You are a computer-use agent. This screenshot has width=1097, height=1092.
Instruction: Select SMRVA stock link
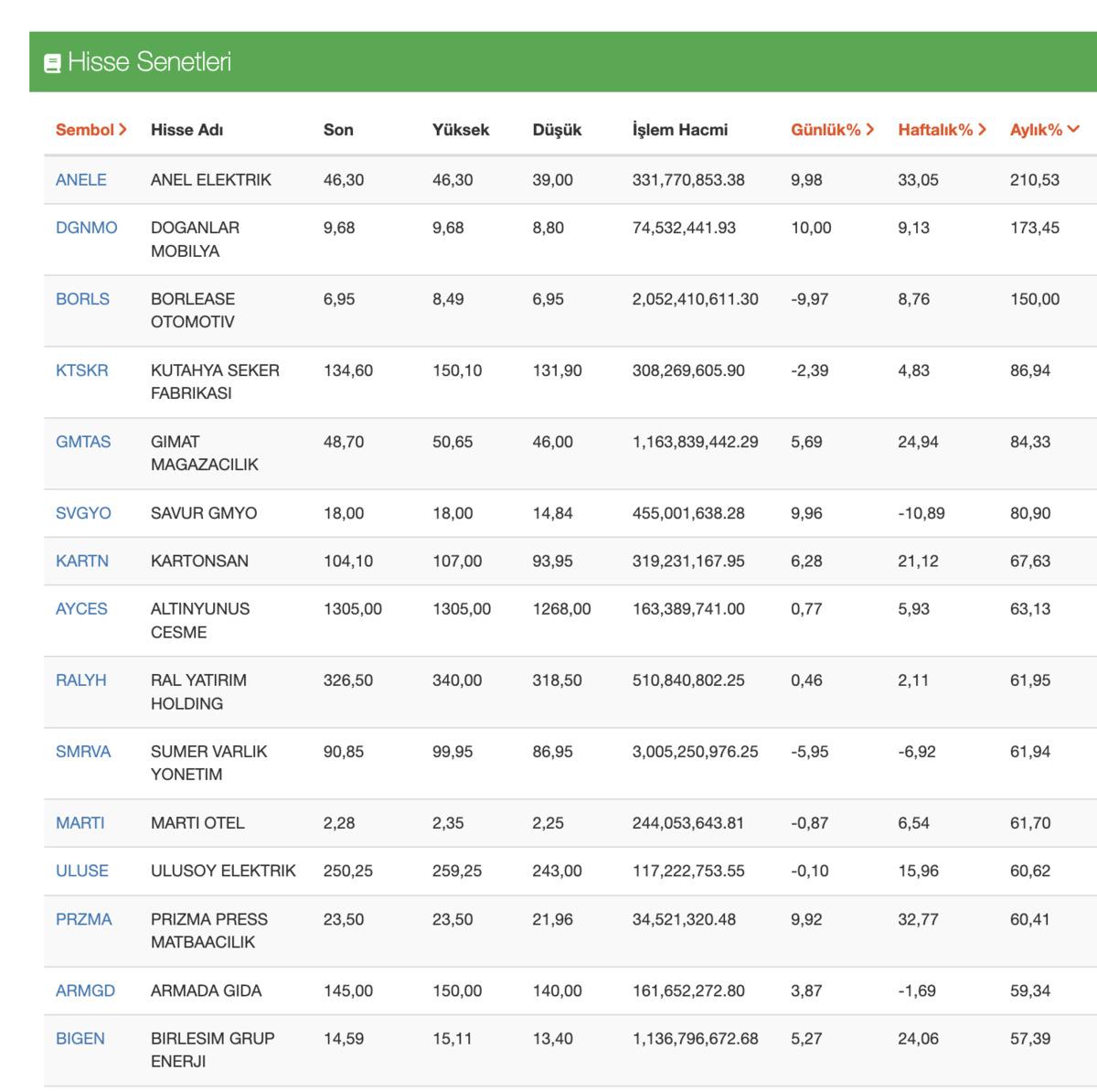click(x=82, y=752)
